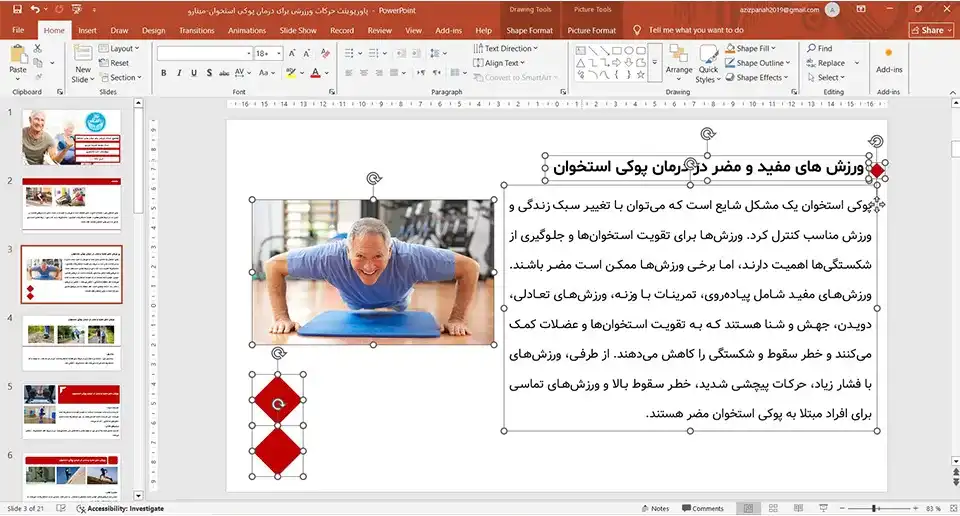Open the Notes pane
The image size is (960, 516).
point(655,509)
